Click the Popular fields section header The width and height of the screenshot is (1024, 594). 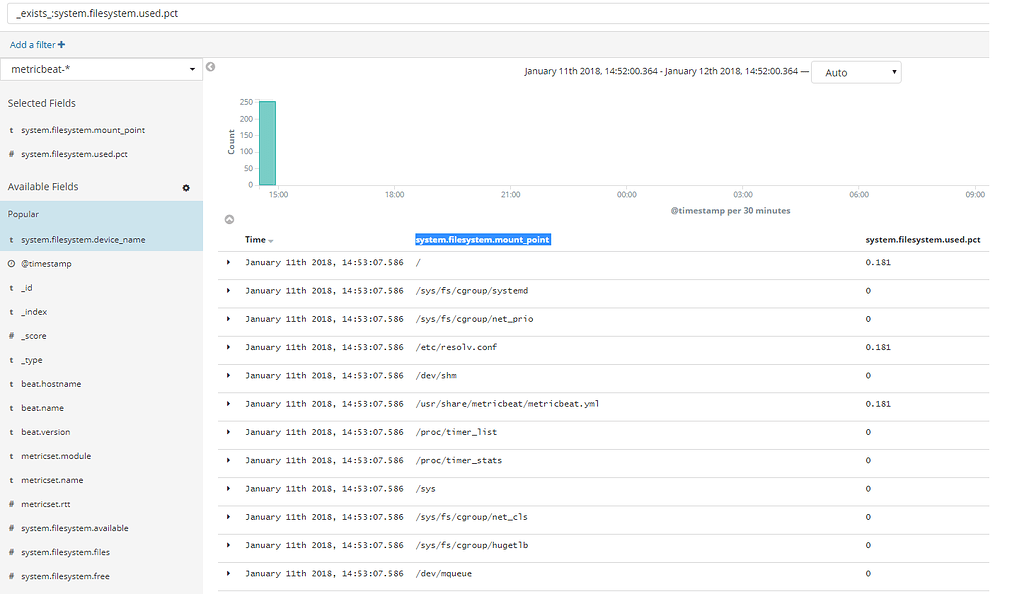click(24, 214)
